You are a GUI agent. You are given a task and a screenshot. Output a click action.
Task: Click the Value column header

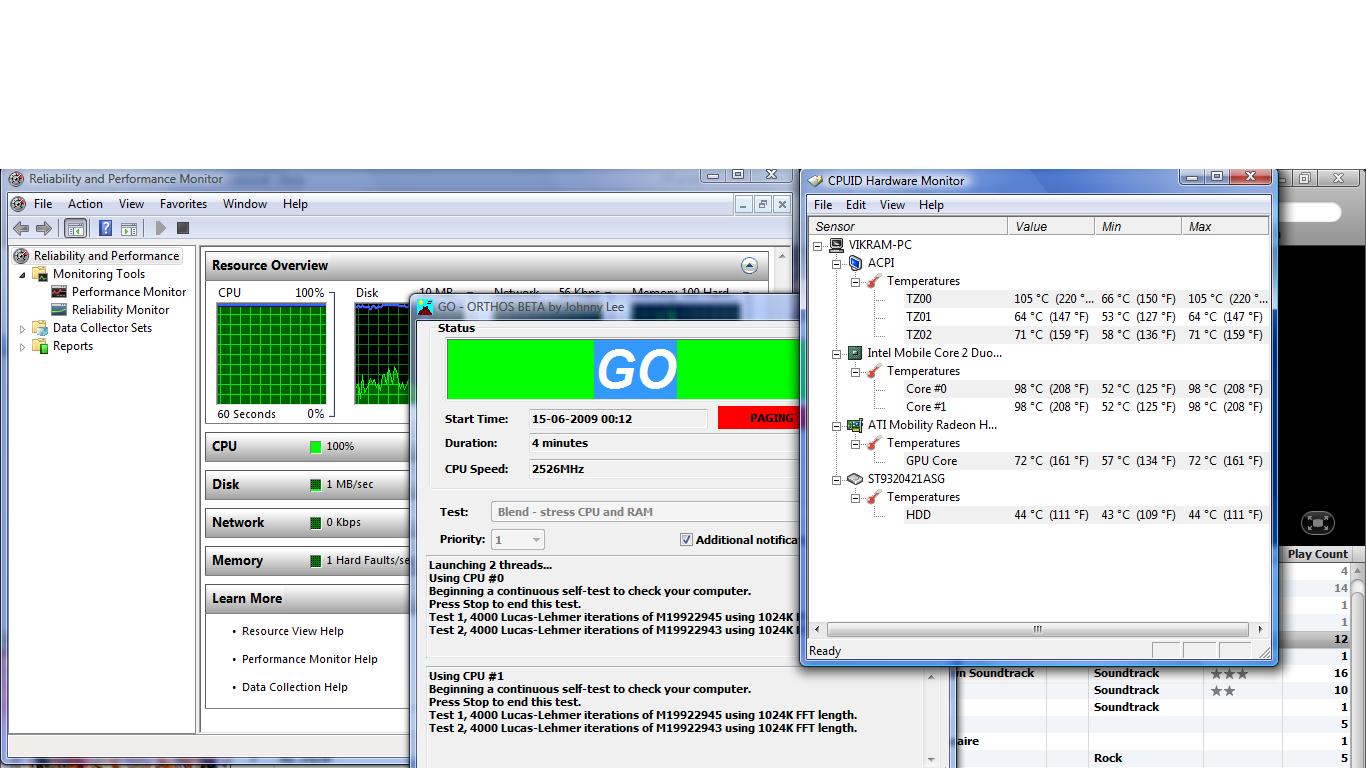1051,227
